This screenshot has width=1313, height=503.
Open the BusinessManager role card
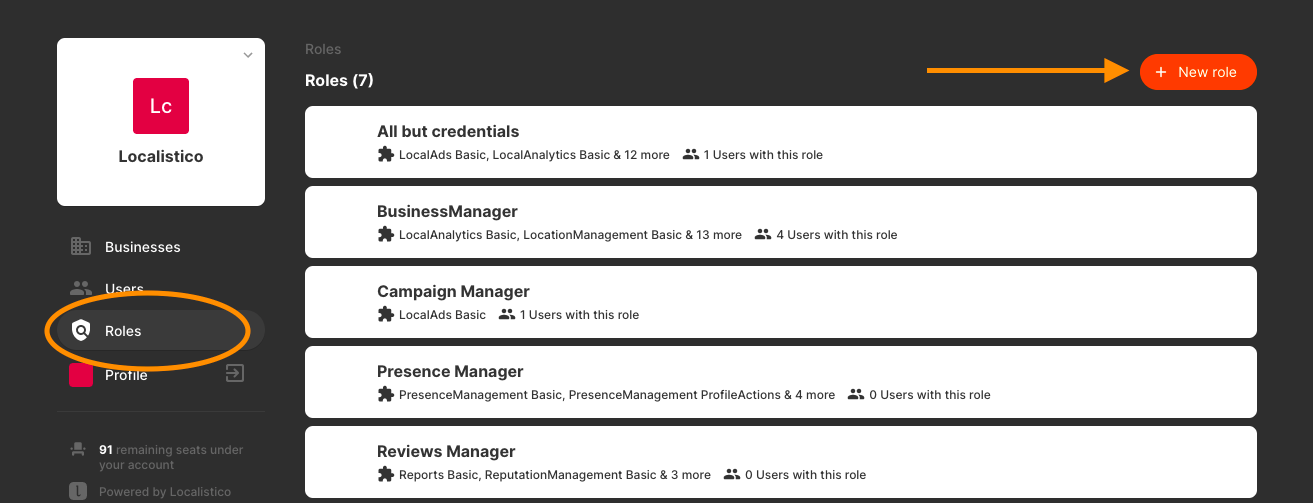click(781, 222)
